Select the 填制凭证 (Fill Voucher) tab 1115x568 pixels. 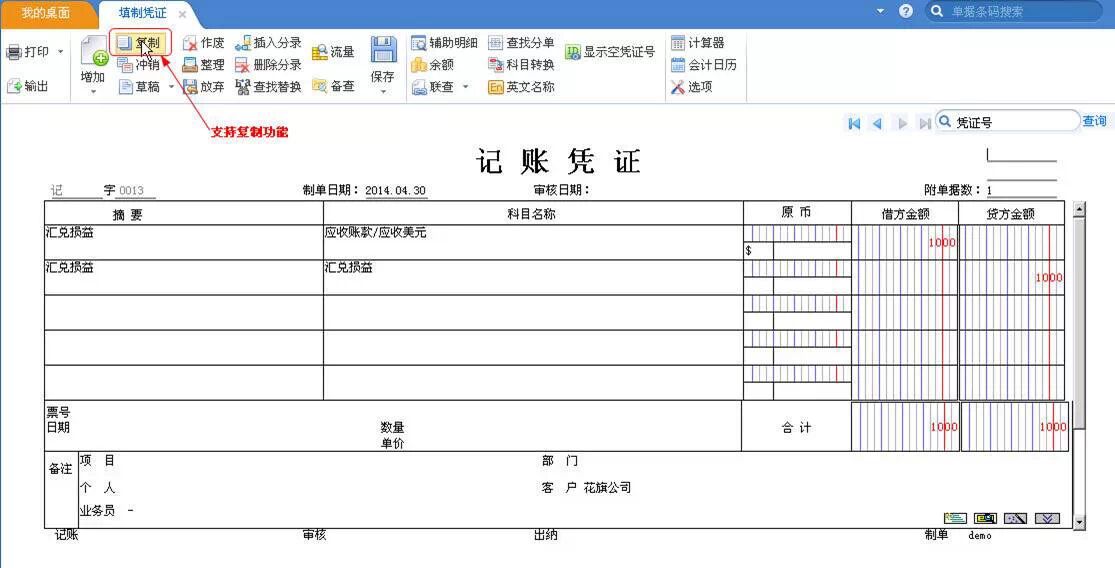point(143,14)
